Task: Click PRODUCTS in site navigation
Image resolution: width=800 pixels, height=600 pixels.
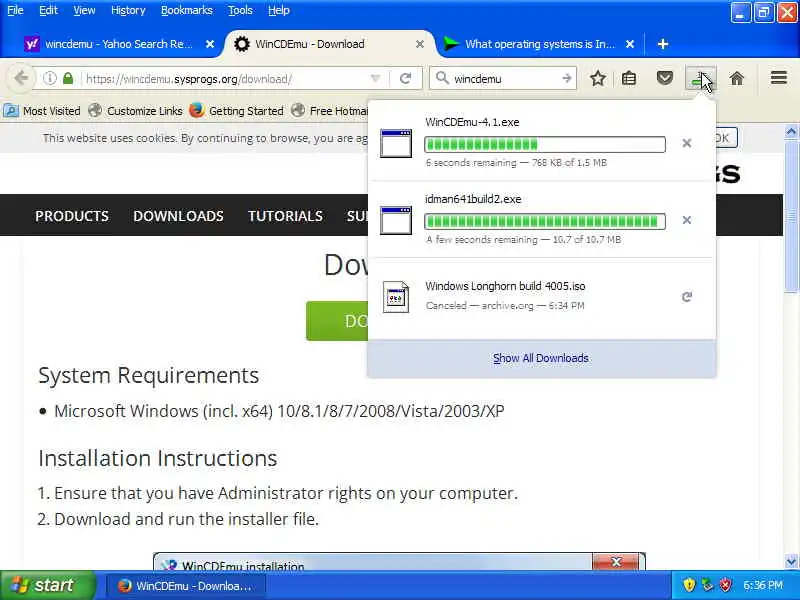Action: tap(72, 216)
